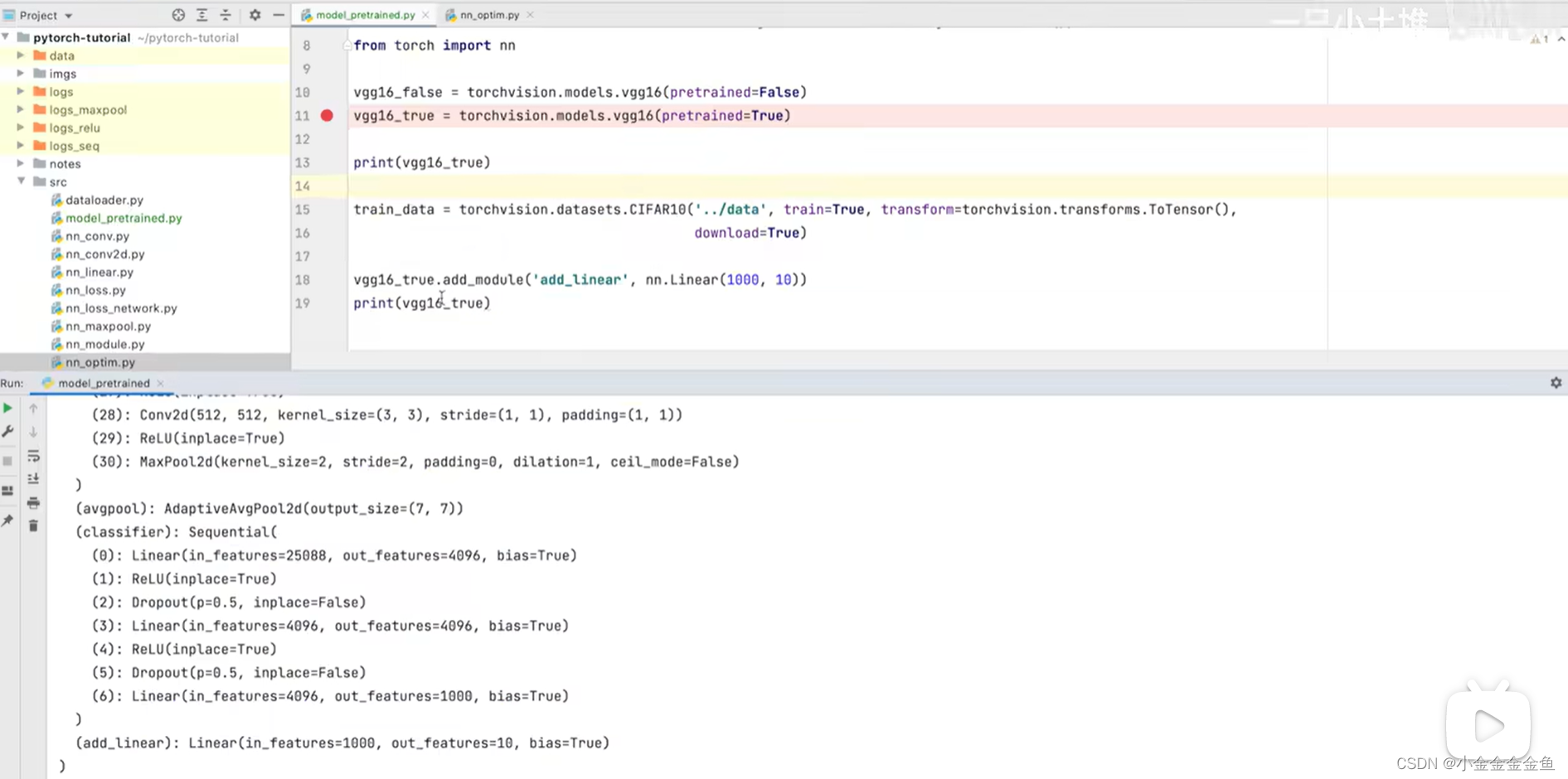
Task: Close the model_pretrained run tab
Action: [x=160, y=383]
